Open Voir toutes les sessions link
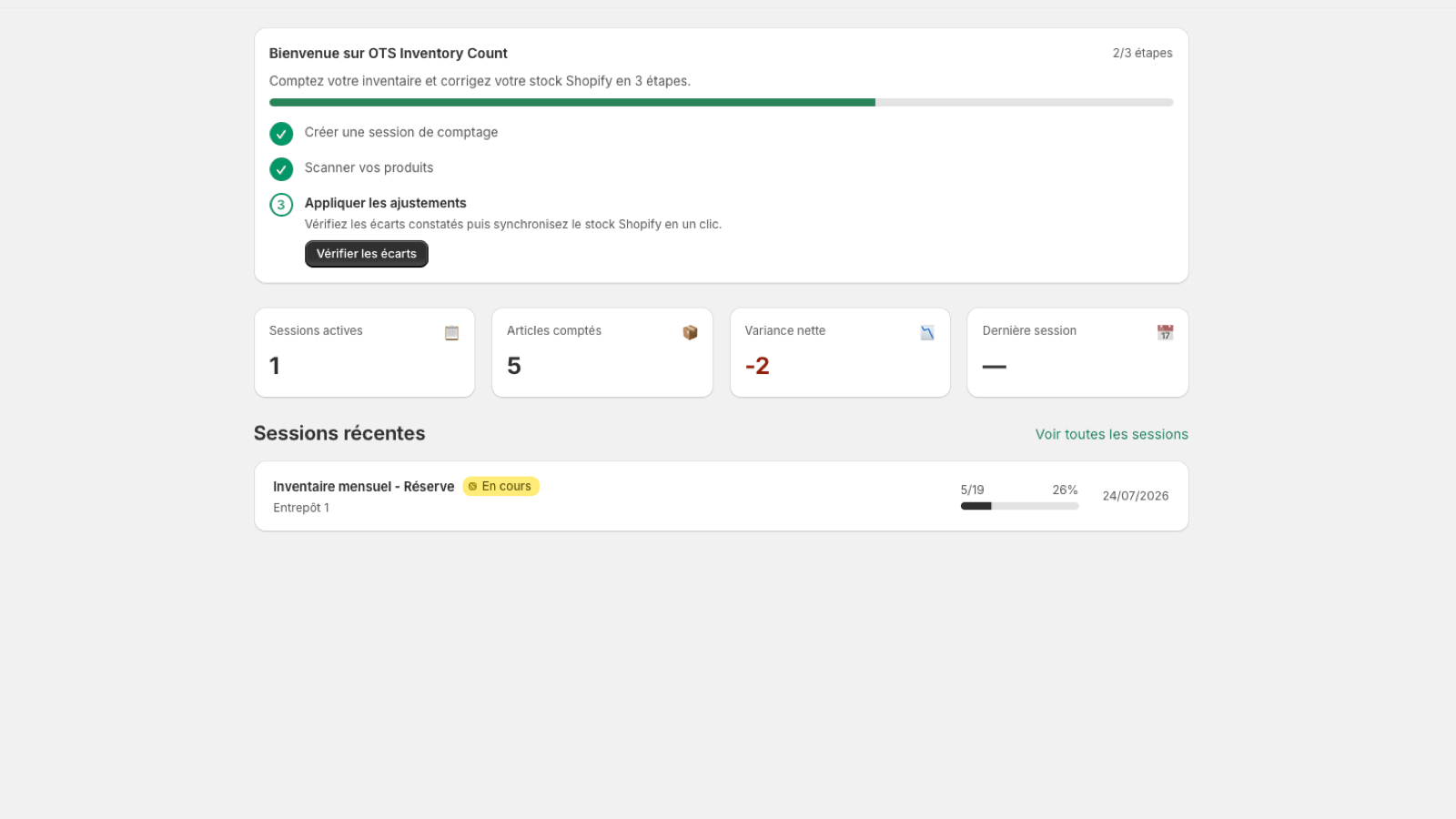The image size is (1456, 819). click(x=1111, y=435)
